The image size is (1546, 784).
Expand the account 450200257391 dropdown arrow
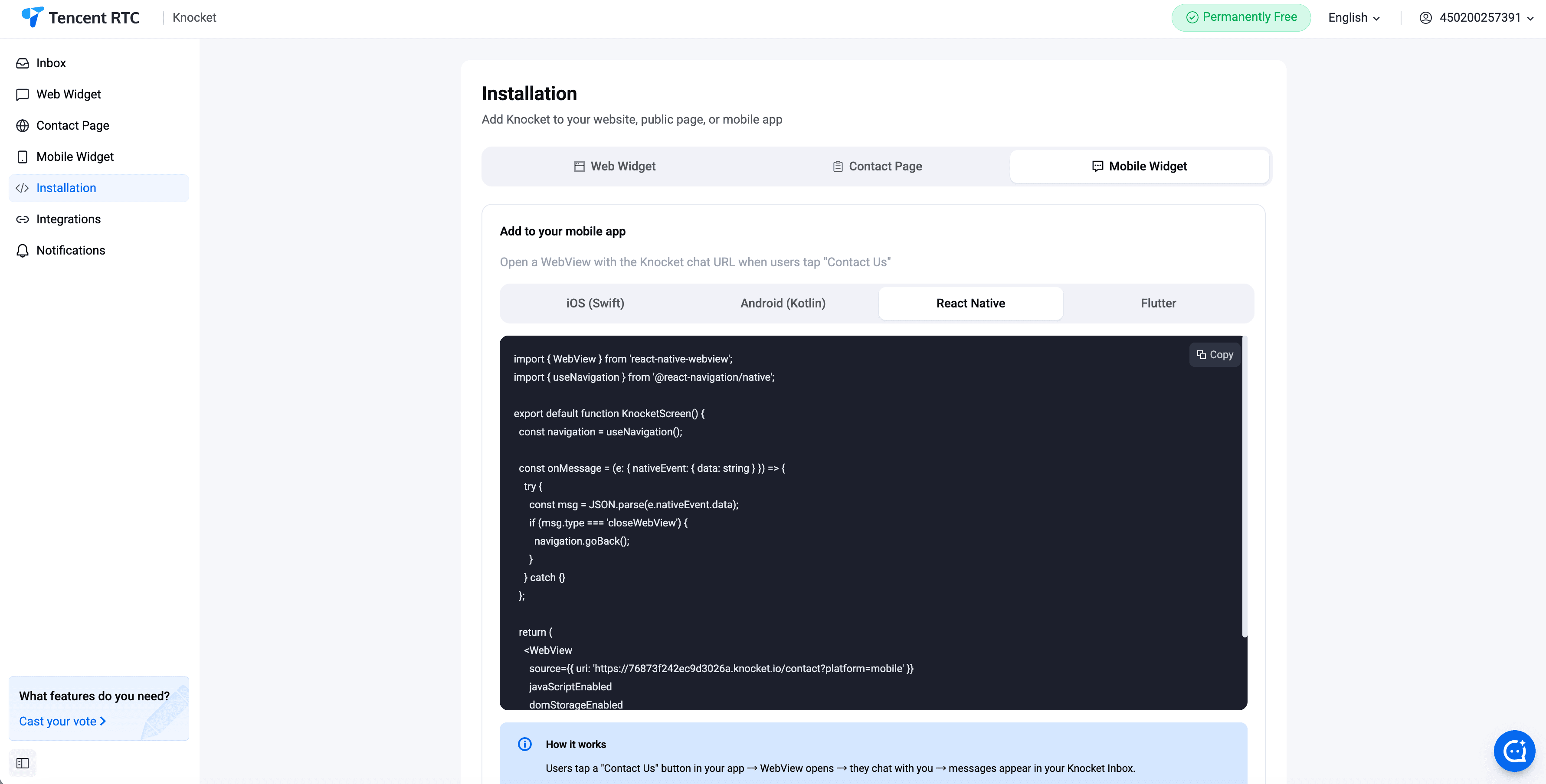point(1530,19)
